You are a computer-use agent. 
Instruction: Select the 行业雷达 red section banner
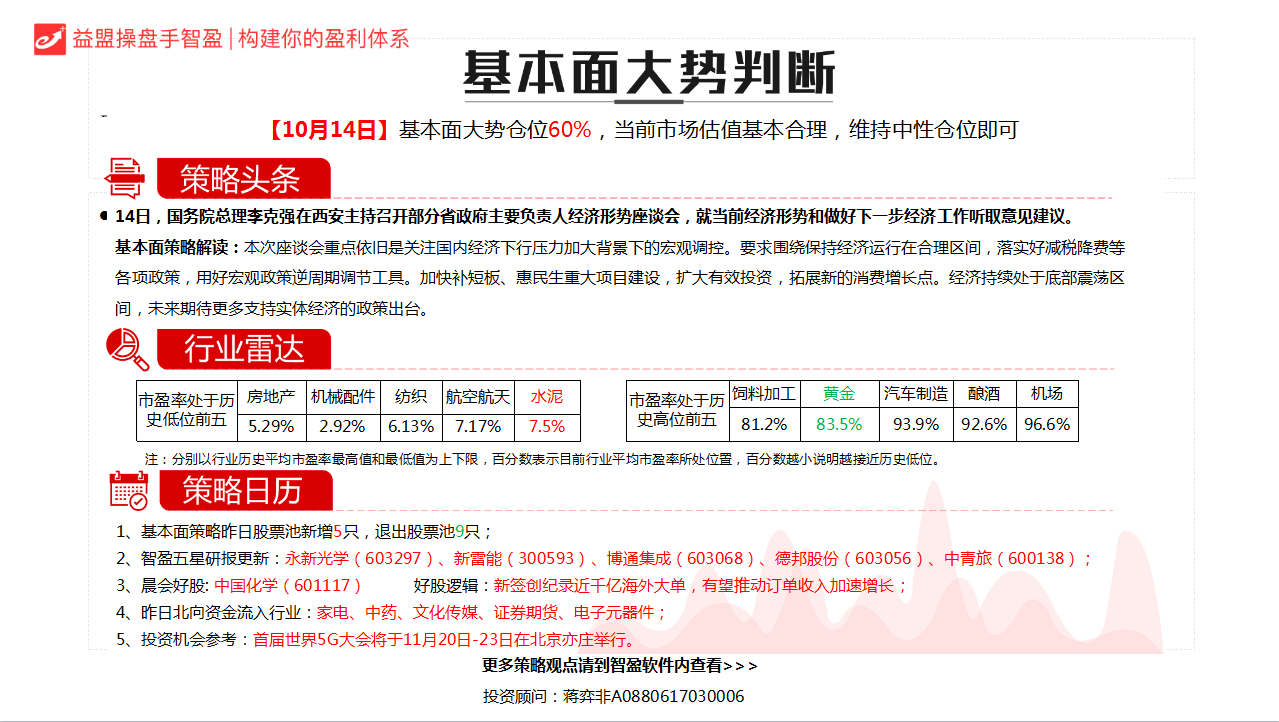[x=244, y=350]
